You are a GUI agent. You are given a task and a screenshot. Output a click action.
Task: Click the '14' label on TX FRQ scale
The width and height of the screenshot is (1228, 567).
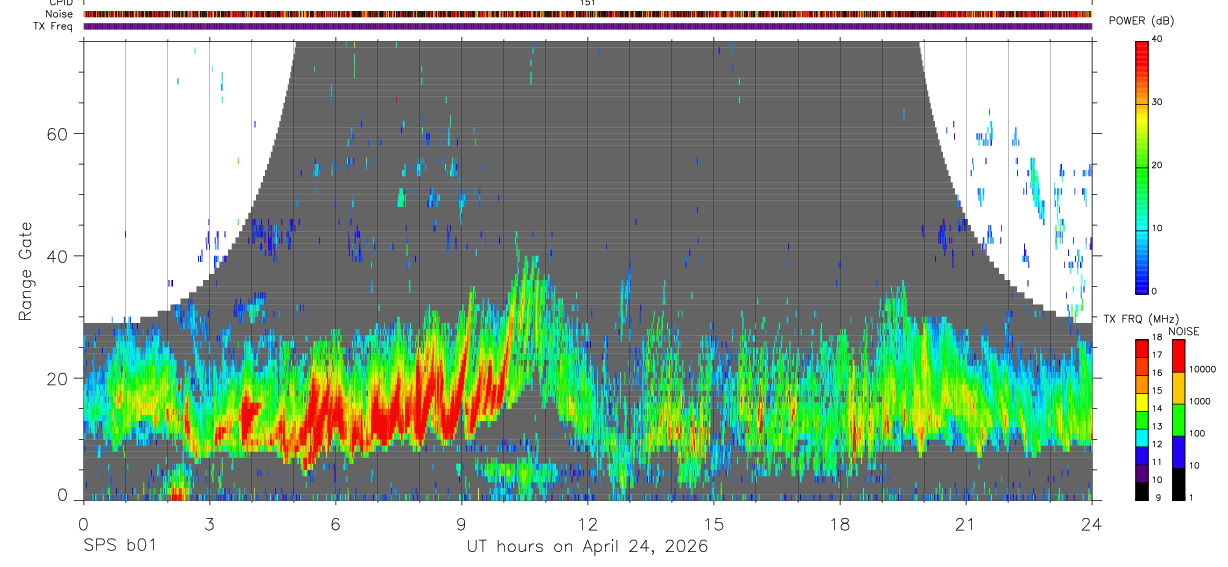pyautogui.click(x=1157, y=409)
